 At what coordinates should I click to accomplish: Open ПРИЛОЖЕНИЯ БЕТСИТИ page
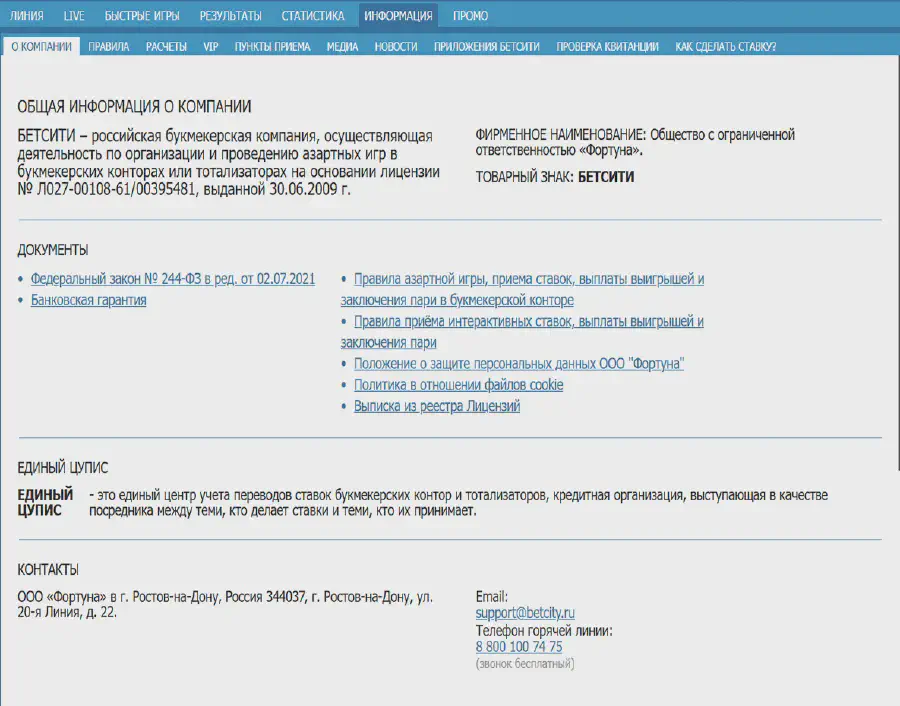tap(487, 46)
